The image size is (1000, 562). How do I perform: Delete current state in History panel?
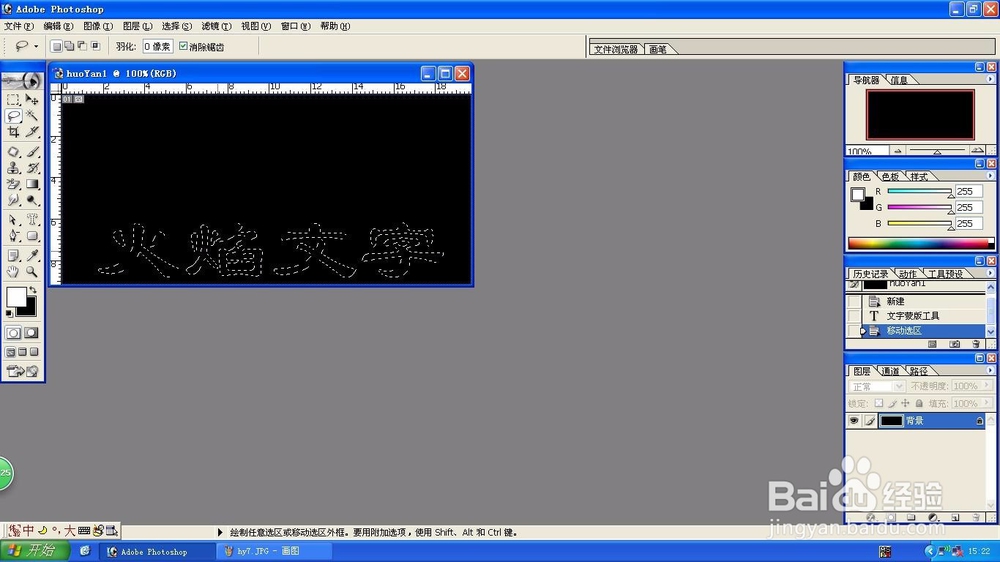point(976,344)
